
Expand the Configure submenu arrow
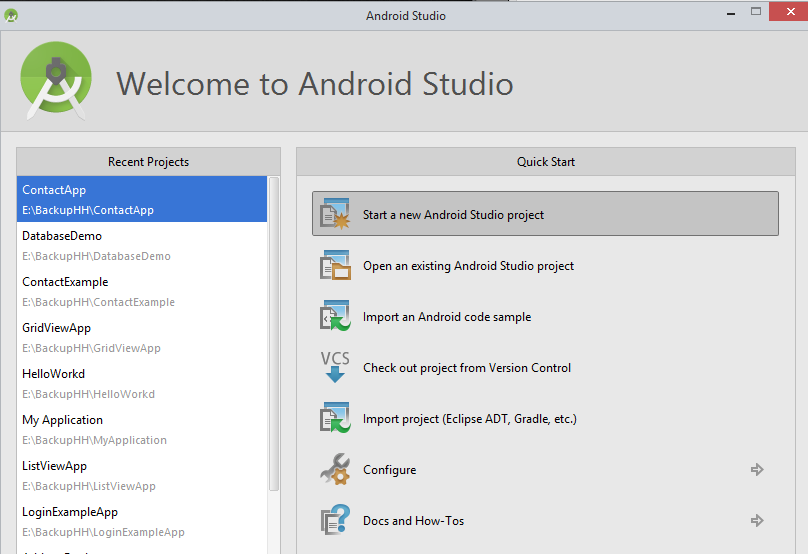[756, 469]
